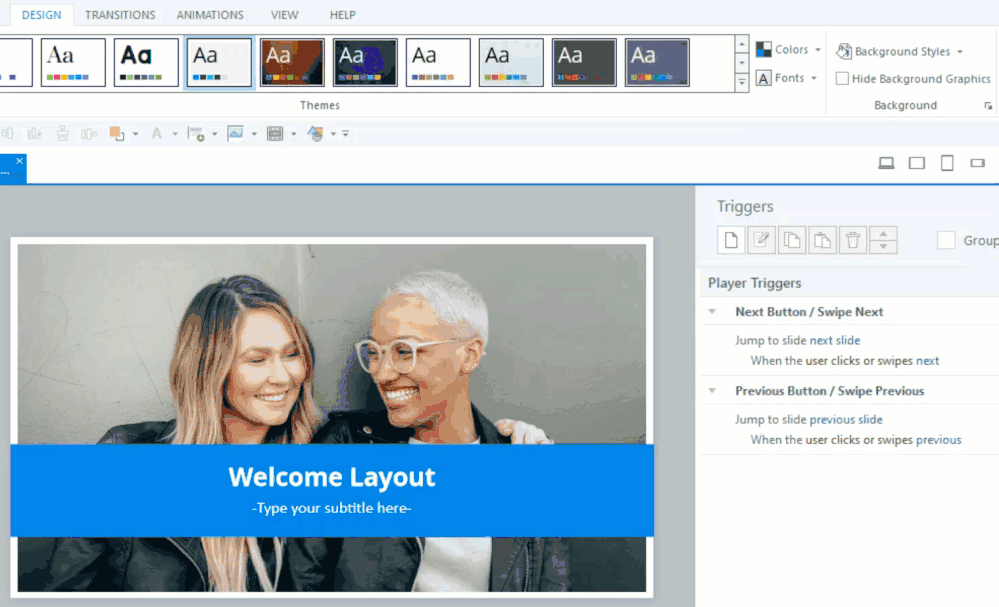This screenshot has width=999, height=607.
Task: Click the copy trigger icon
Action: point(792,240)
